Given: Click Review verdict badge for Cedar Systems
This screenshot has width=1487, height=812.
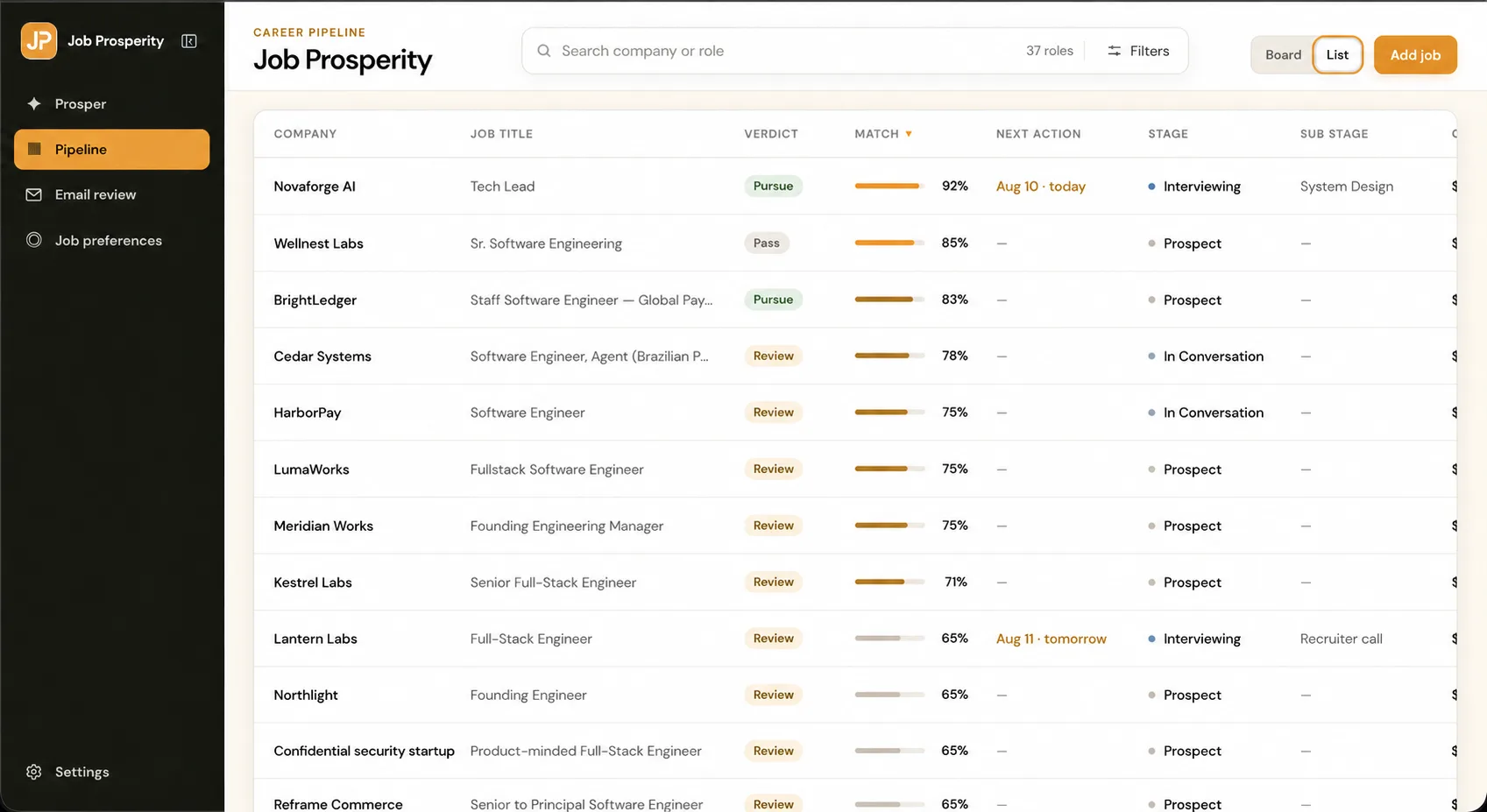Looking at the screenshot, I should (774, 356).
